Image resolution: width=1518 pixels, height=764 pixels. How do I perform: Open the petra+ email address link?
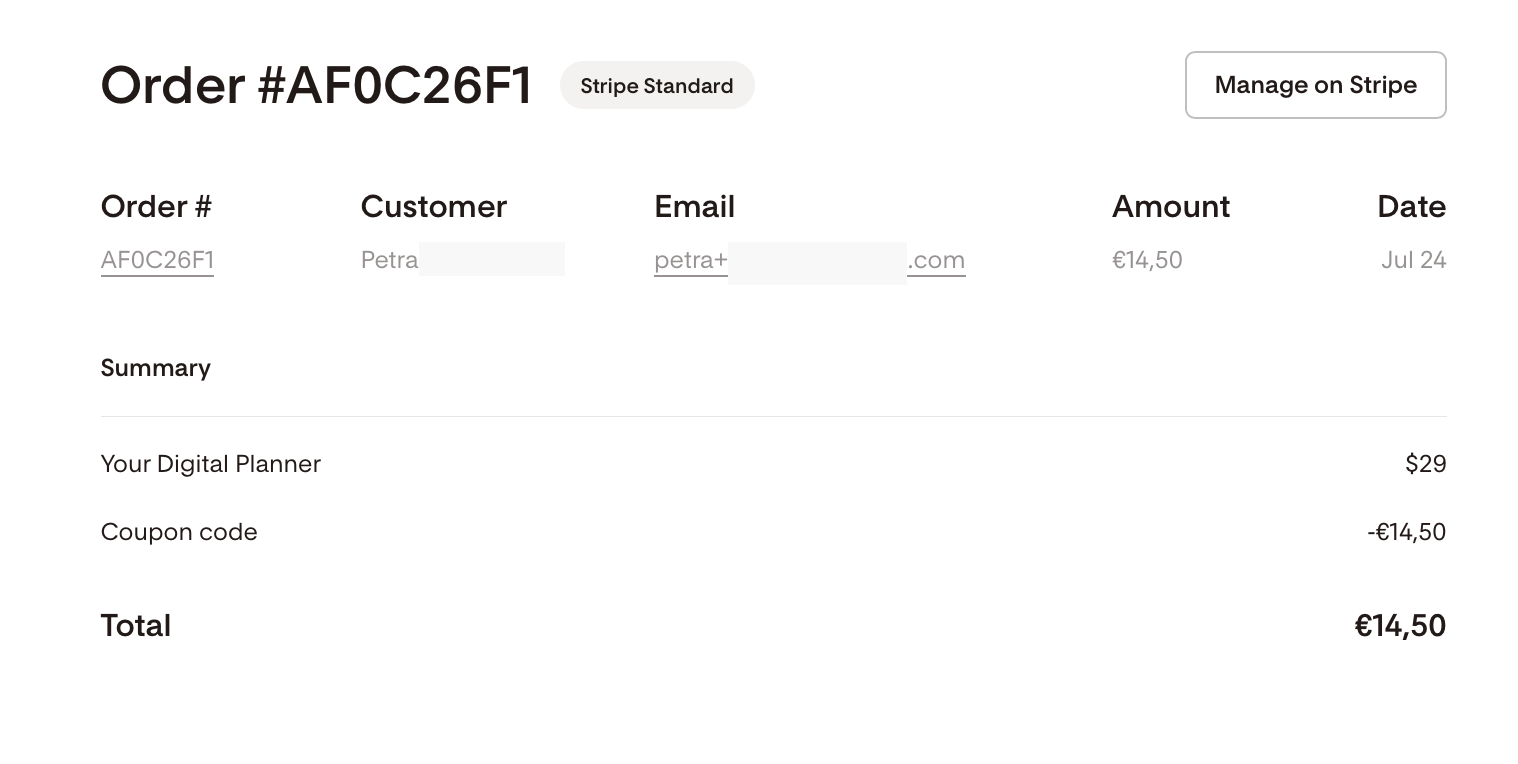click(809, 260)
